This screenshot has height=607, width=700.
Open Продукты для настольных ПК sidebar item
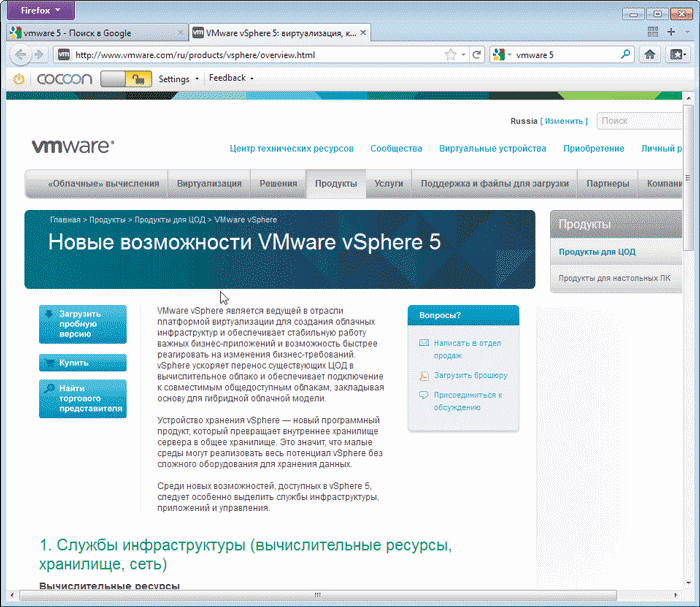614,278
